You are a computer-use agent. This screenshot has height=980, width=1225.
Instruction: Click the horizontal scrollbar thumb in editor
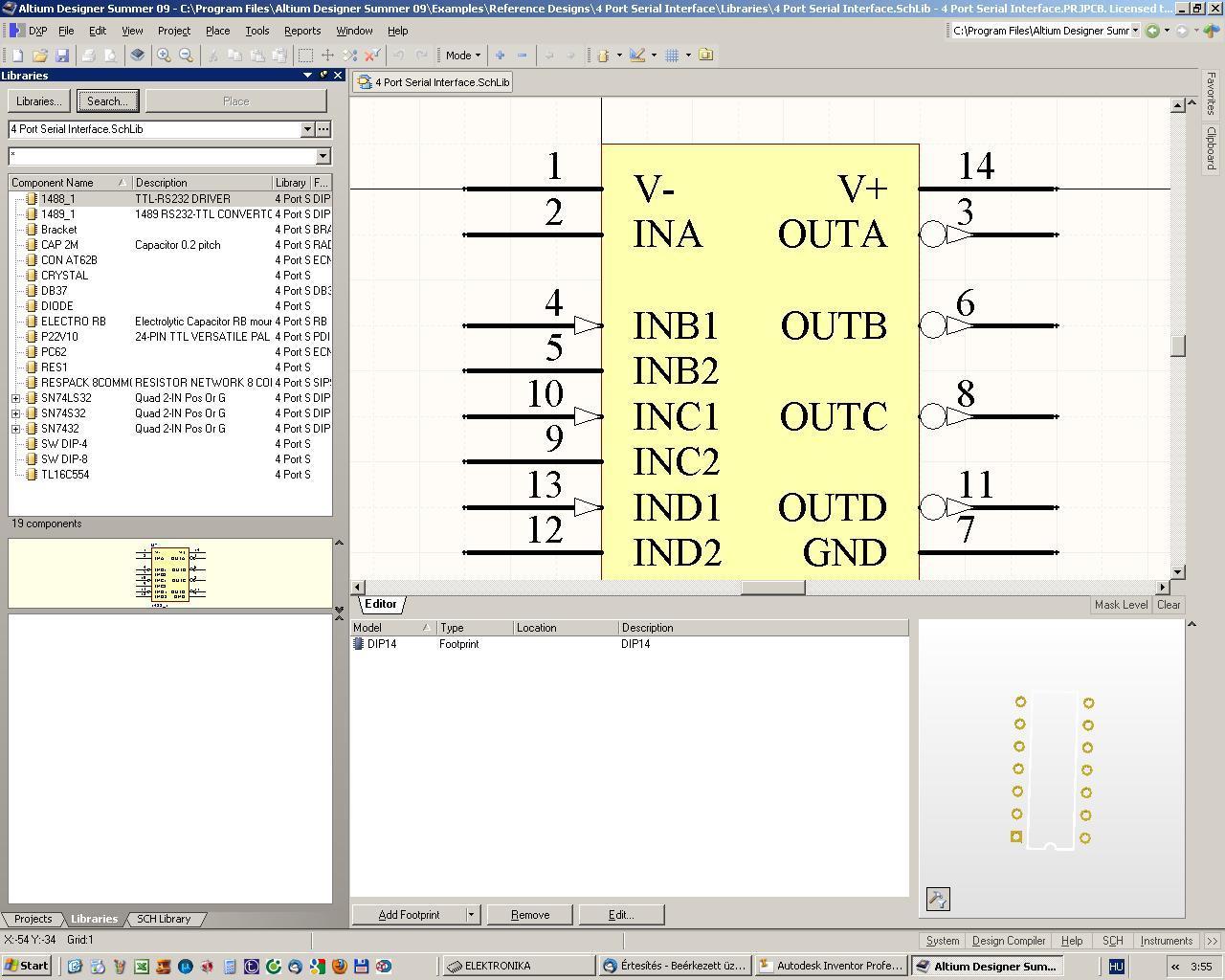point(772,587)
